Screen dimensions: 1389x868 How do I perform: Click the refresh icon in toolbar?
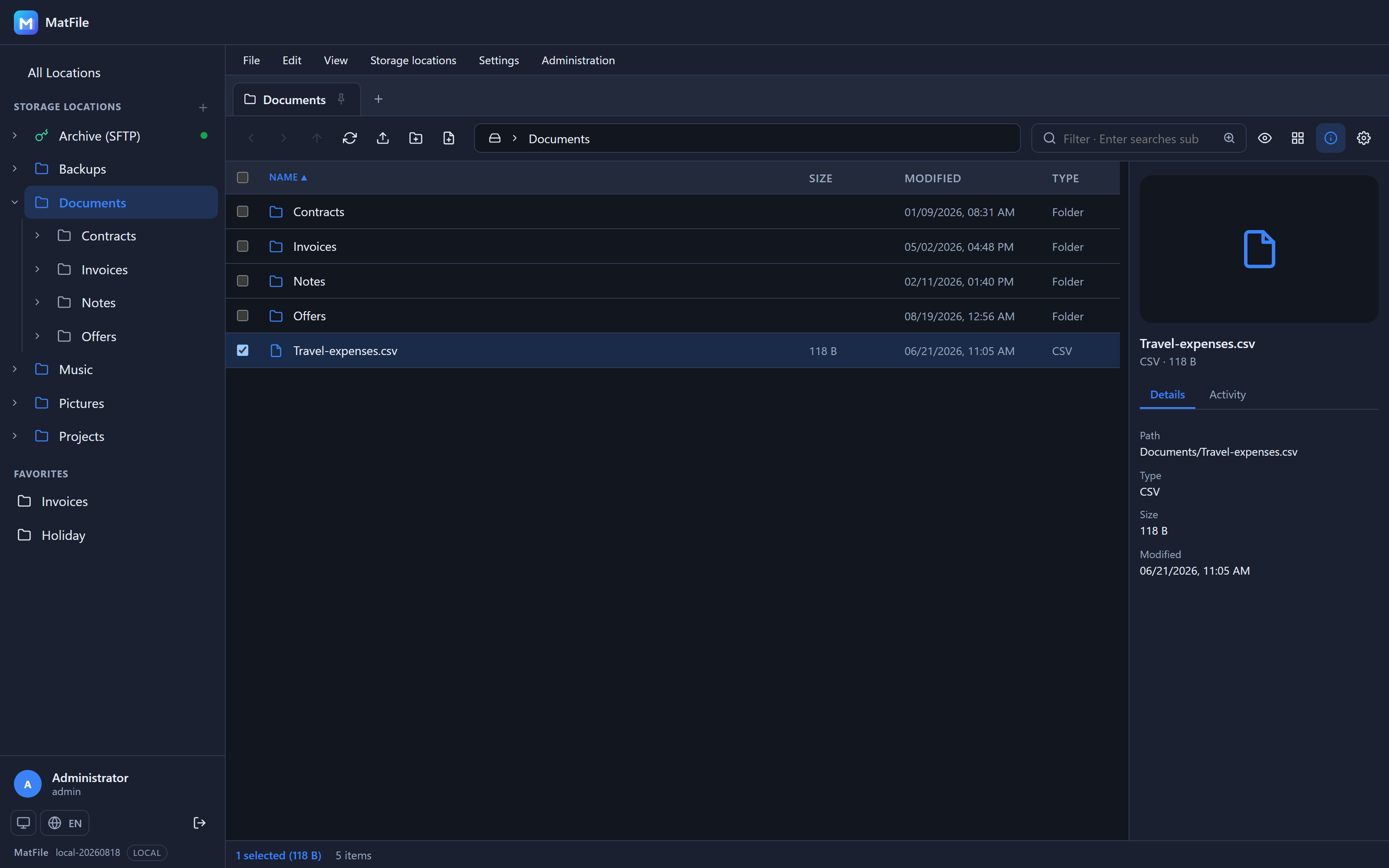(349, 138)
